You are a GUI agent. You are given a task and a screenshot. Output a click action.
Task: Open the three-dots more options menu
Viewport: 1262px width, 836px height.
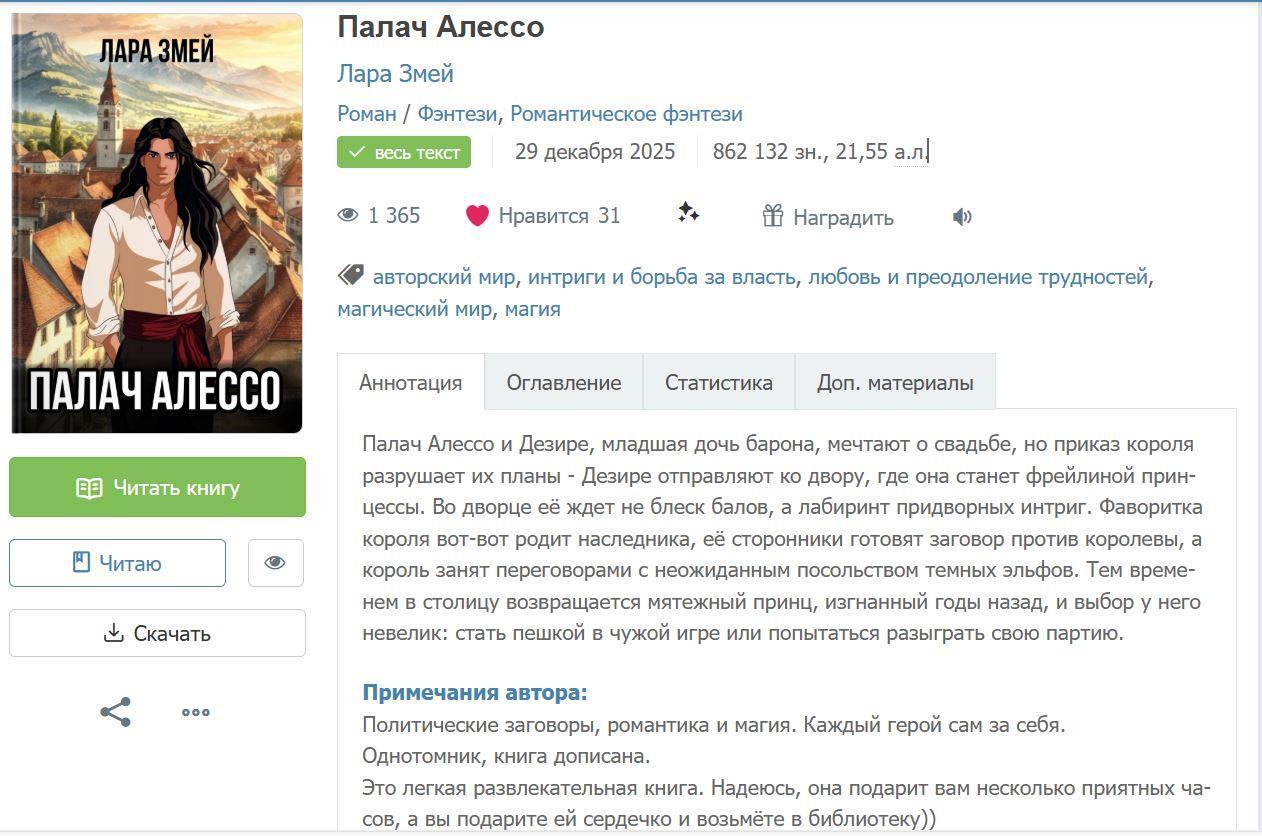[x=195, y=712]
